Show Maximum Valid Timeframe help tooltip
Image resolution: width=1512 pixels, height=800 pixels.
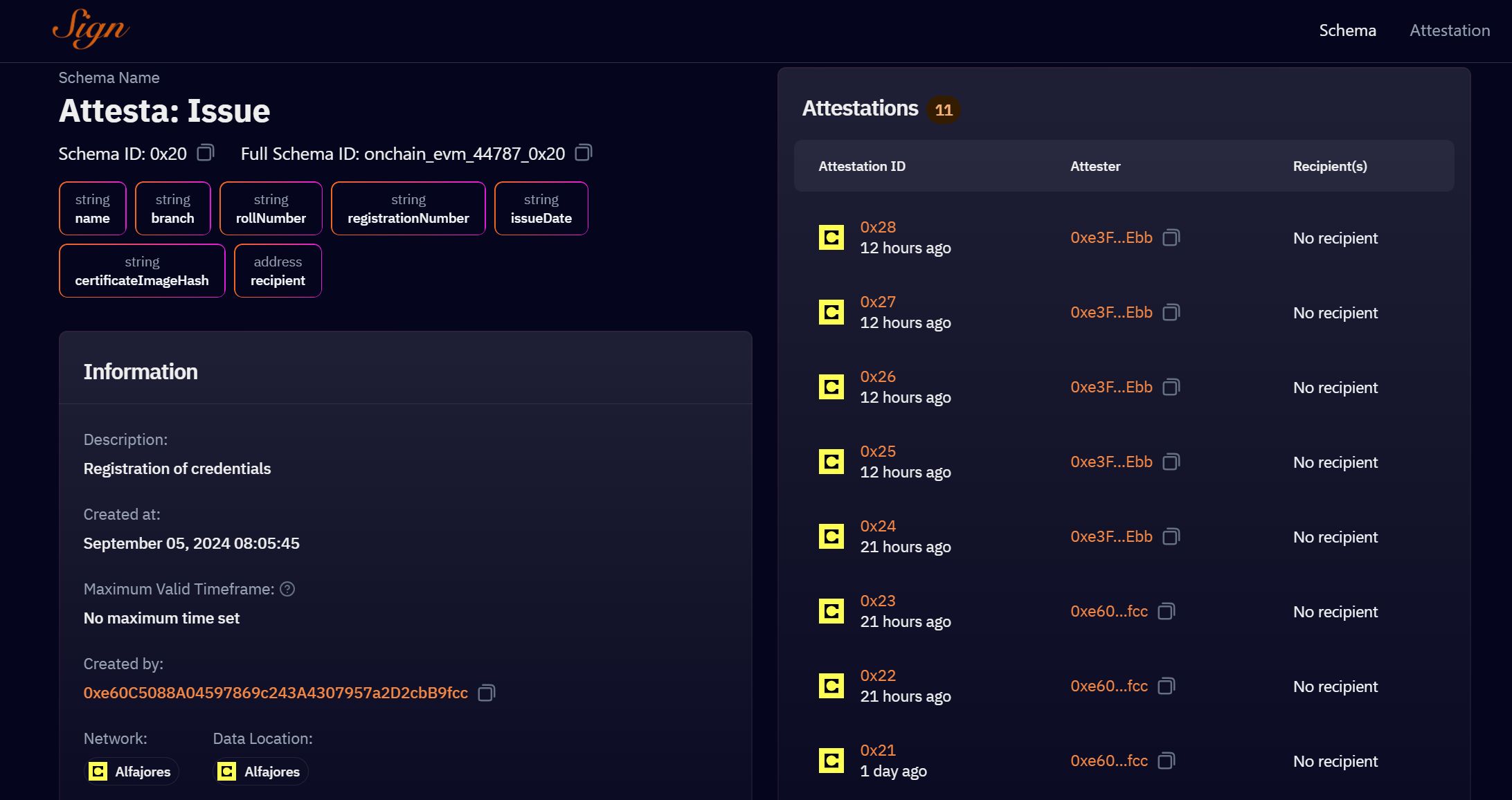click(287, 589)
